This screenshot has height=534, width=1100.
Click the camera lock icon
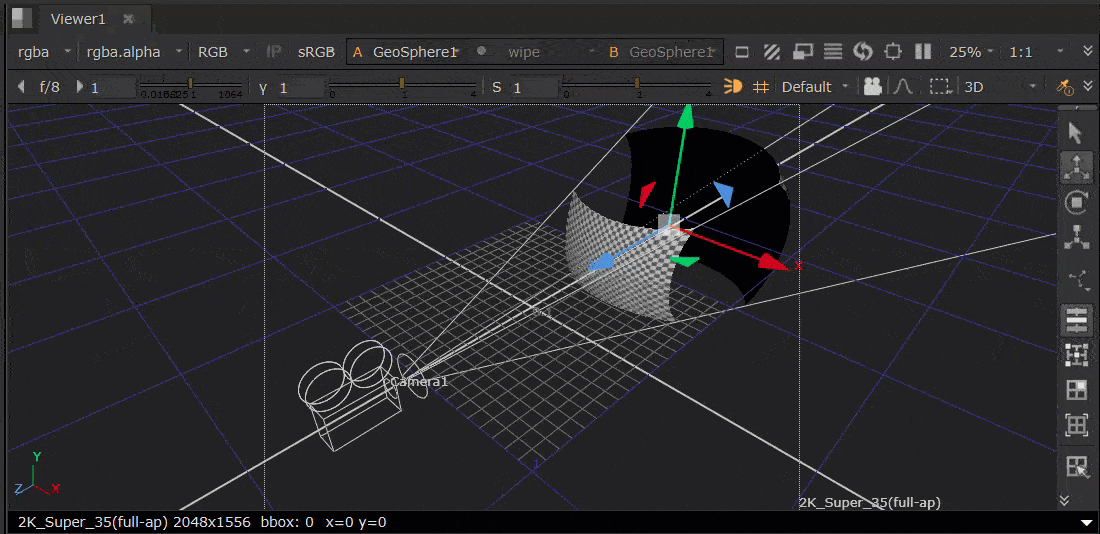[873, 87]
